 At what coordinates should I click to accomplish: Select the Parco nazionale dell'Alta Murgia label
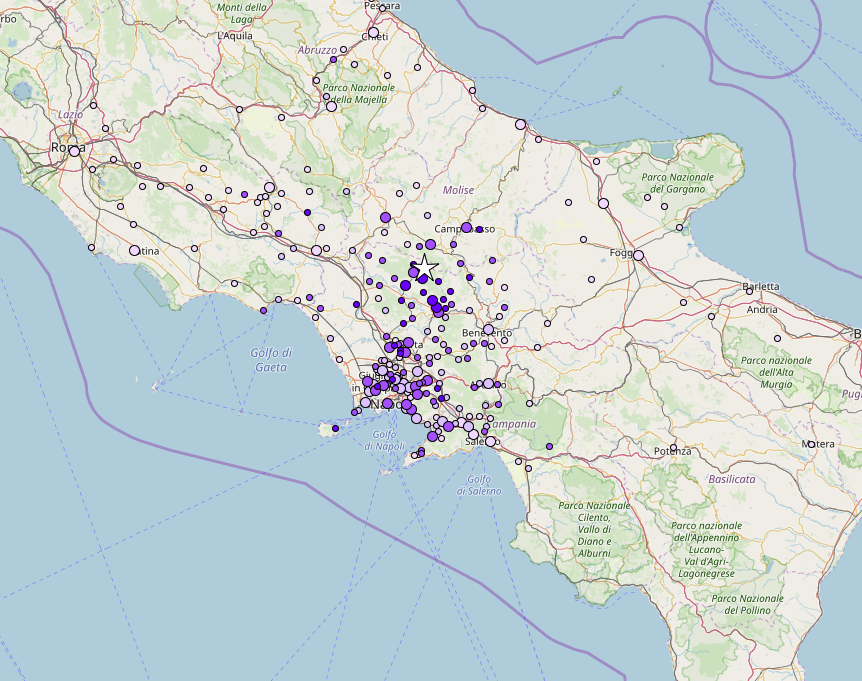pyautogui.click(x=776, y=372)
